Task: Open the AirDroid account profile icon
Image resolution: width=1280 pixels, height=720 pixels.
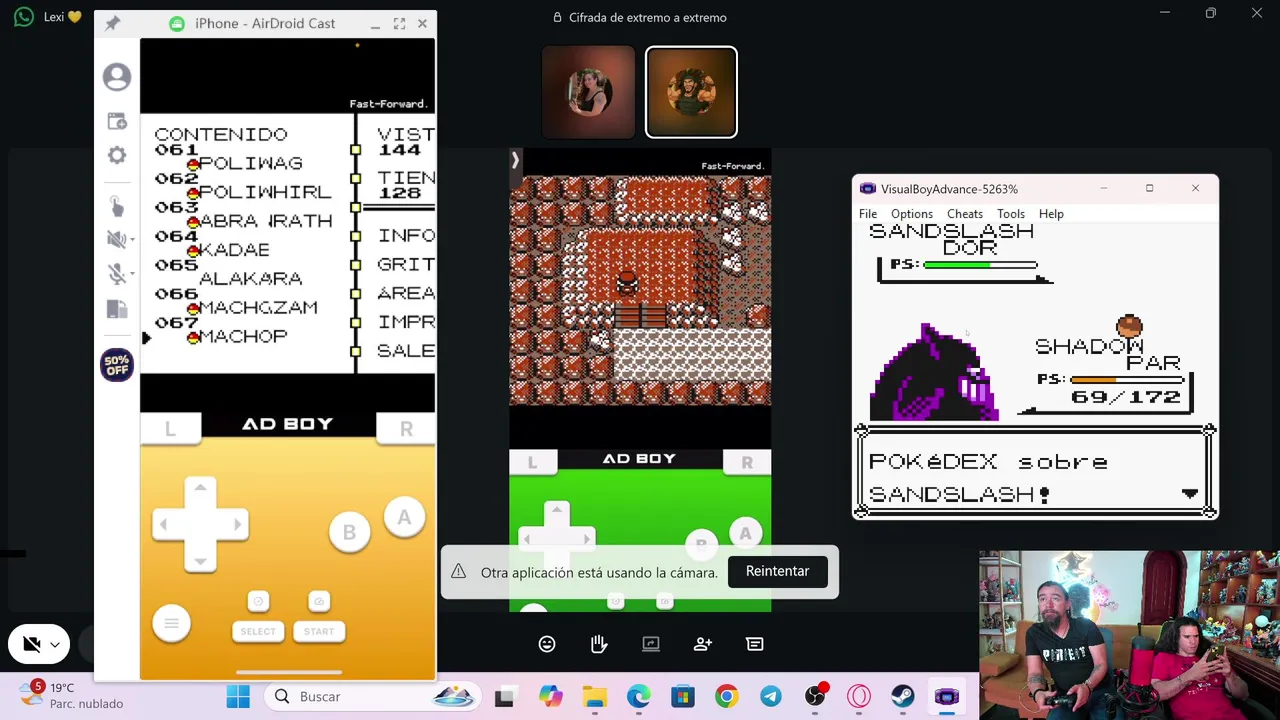Action: pos(117,77)
